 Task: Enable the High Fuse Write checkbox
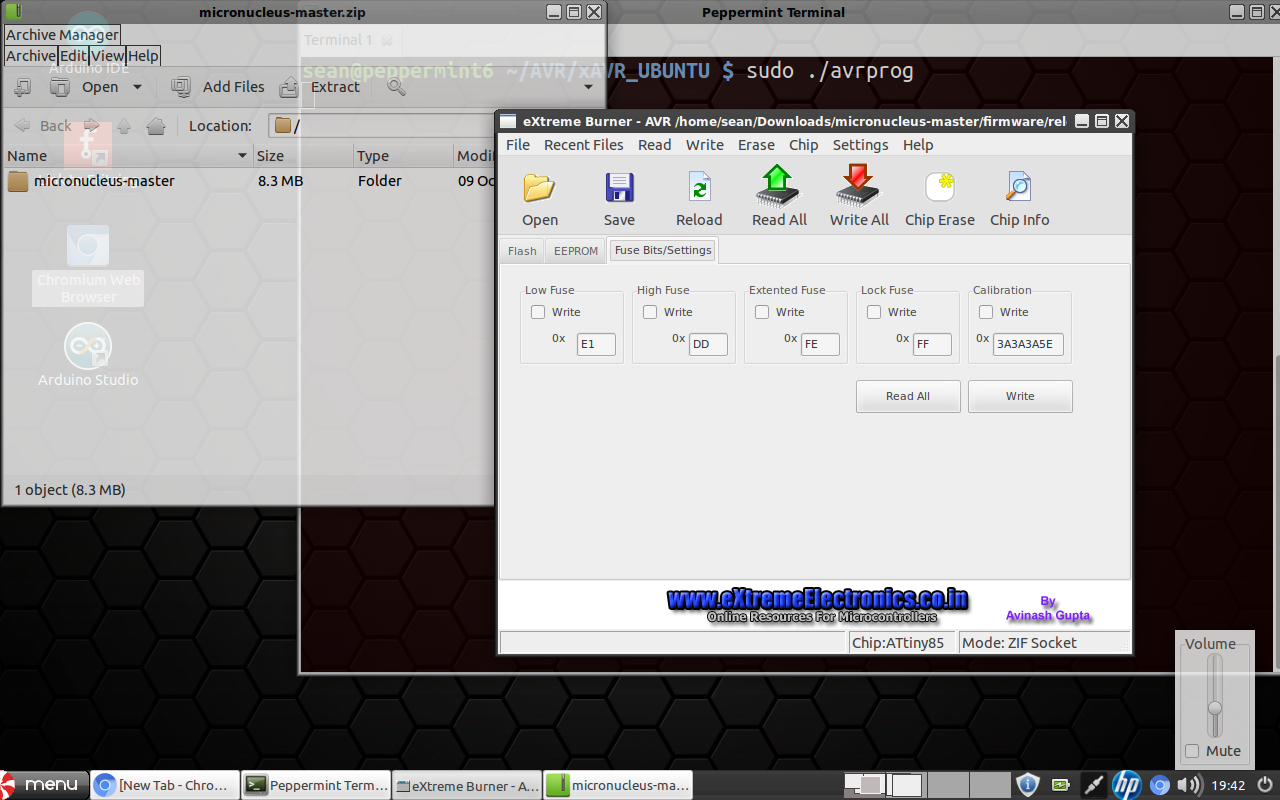(650, 312)
